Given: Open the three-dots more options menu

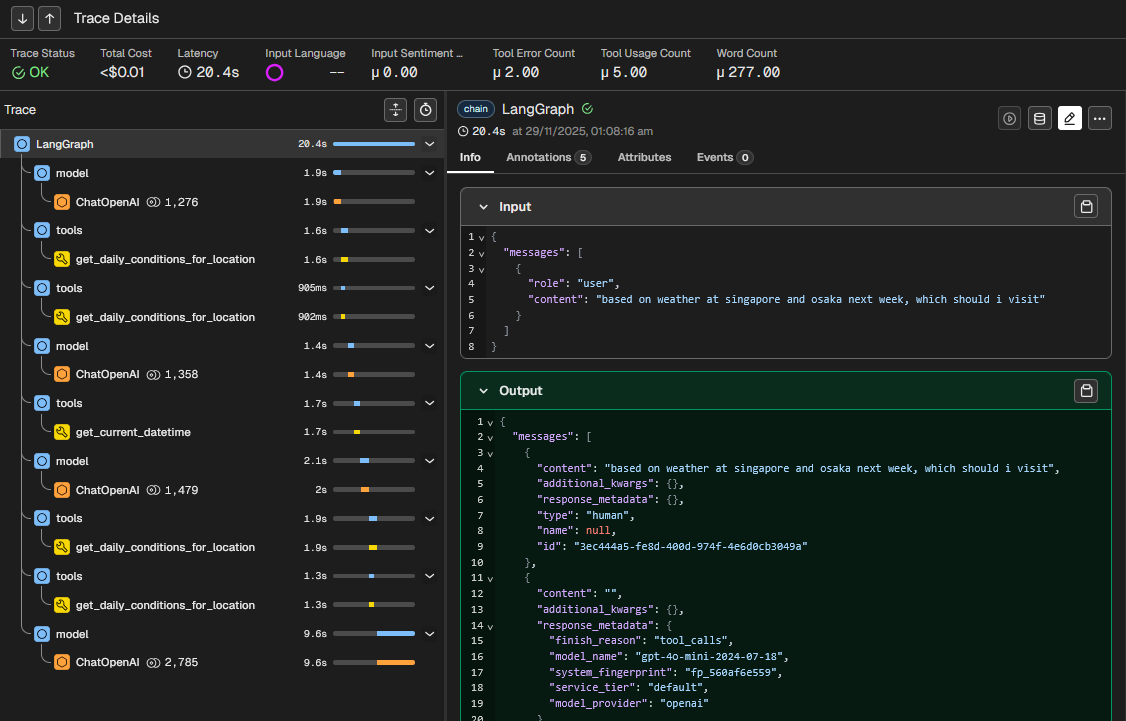Looking at the screenshot, I should 1100,119.
